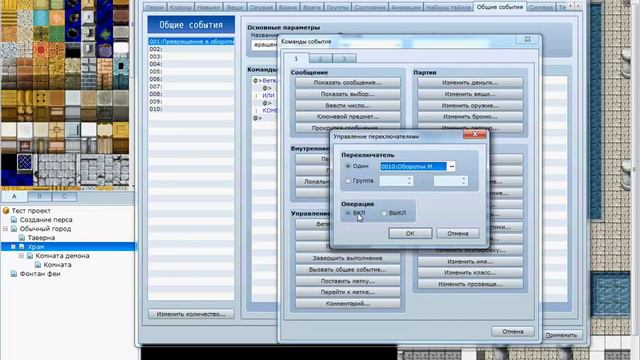Select the Фонтан феи map in the tree
The width and height of the screenshot is (640, 360).
pos(40,273)
